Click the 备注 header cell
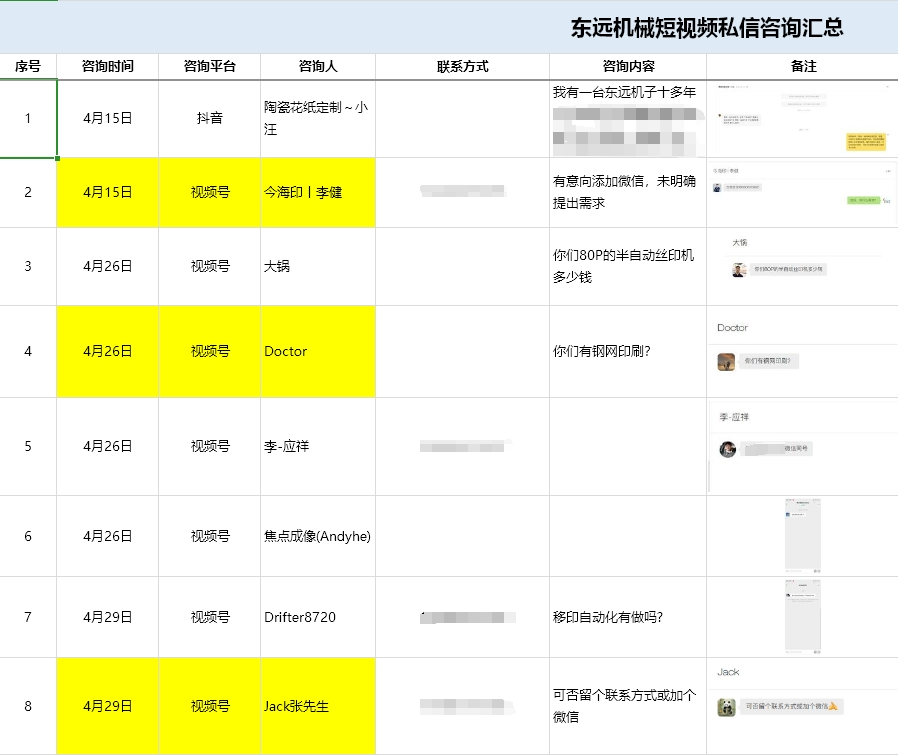898x755 pixels. (803, 67)
